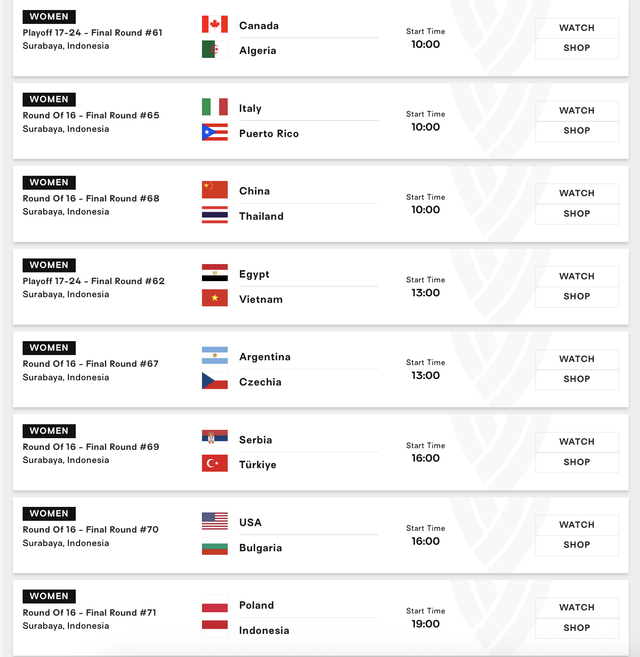Select the Playoff 17-24 Final Round #62 card
Viewport: 640px width, 657px height.
[x=321, y=287]
